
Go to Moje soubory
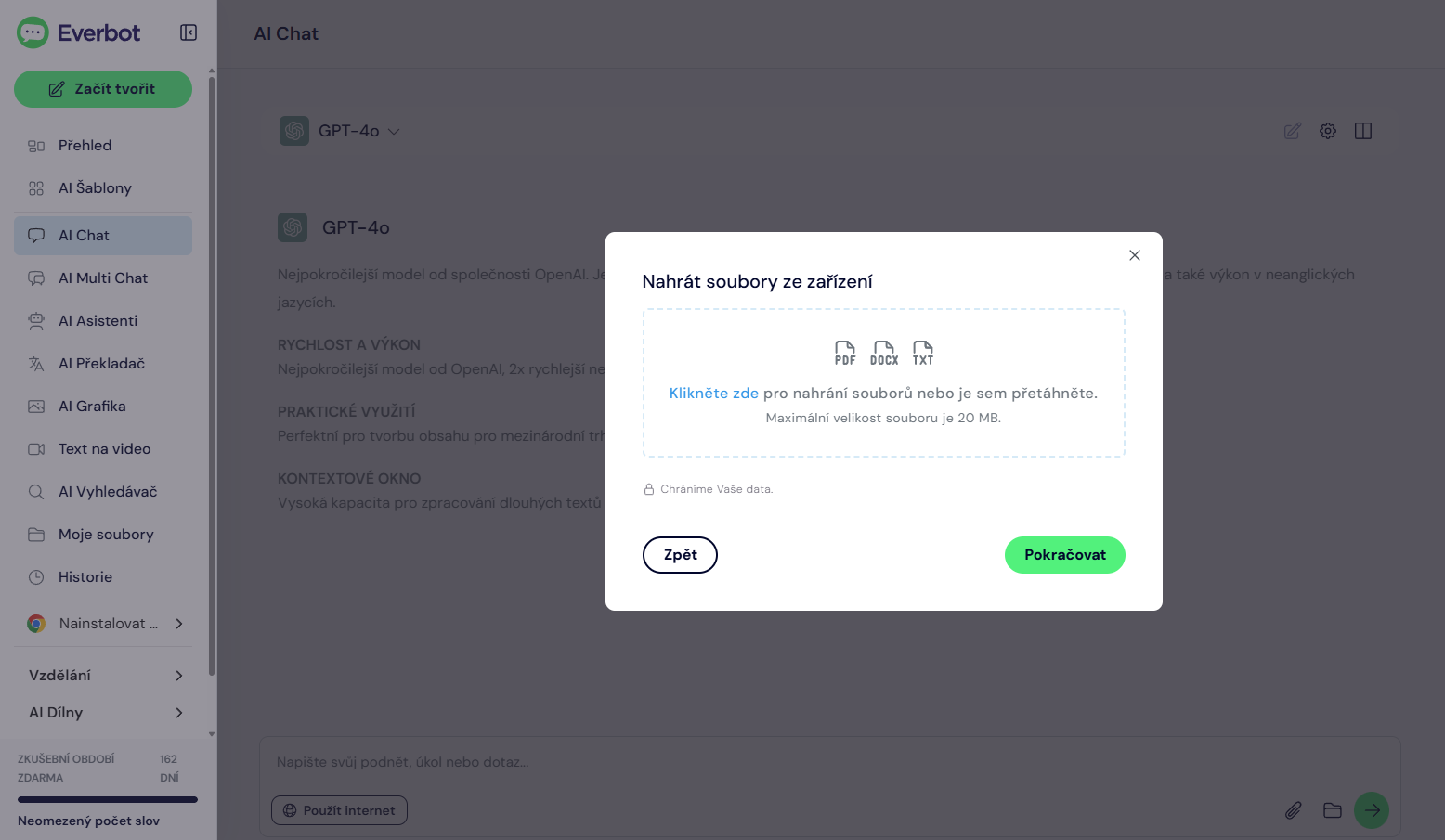(x=103, y=534)
